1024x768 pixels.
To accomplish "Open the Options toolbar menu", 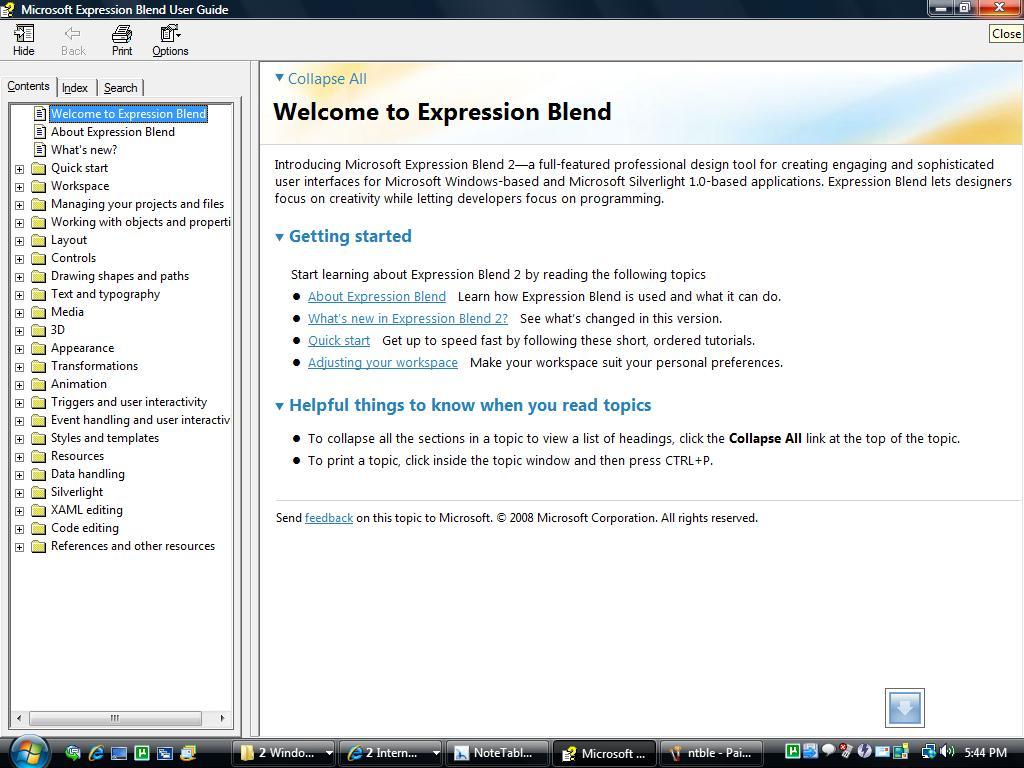I will 170,40.
